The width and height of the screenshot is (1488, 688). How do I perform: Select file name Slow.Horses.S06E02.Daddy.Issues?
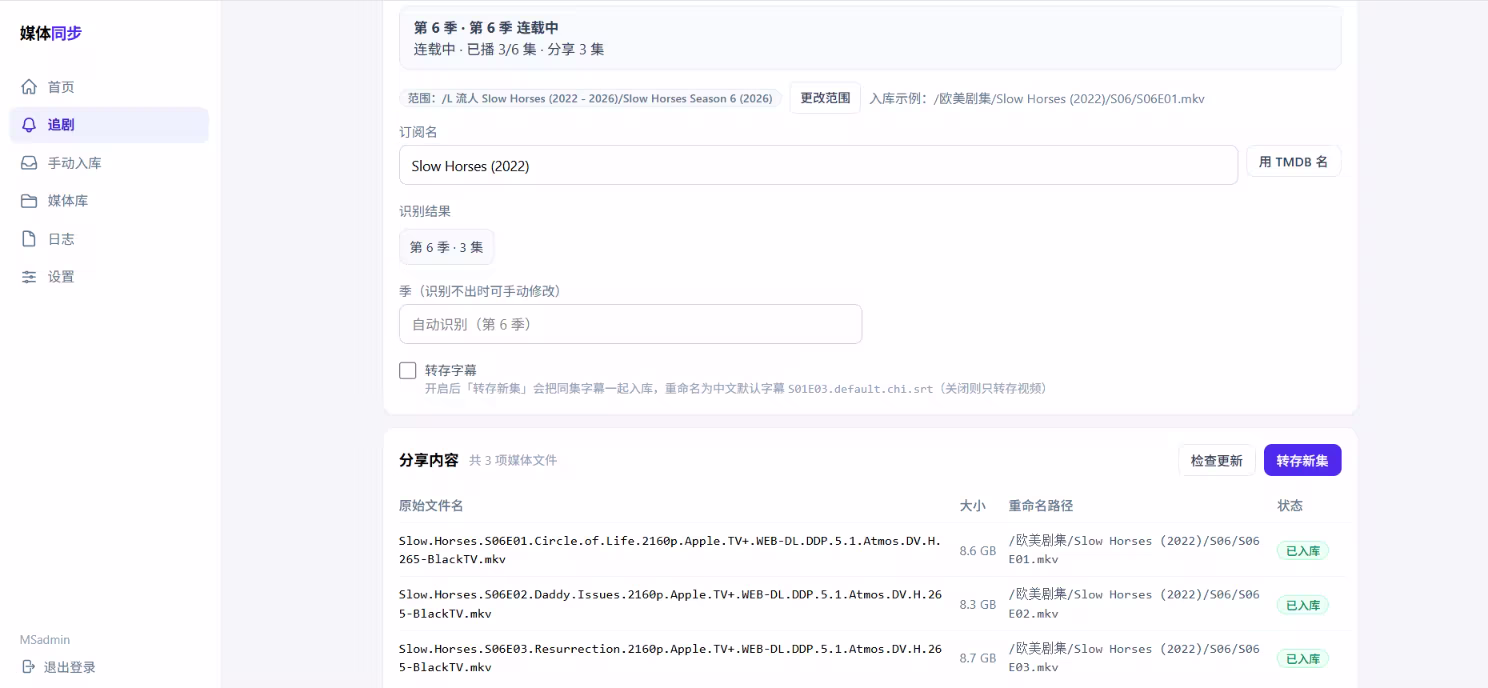(670, 604)
